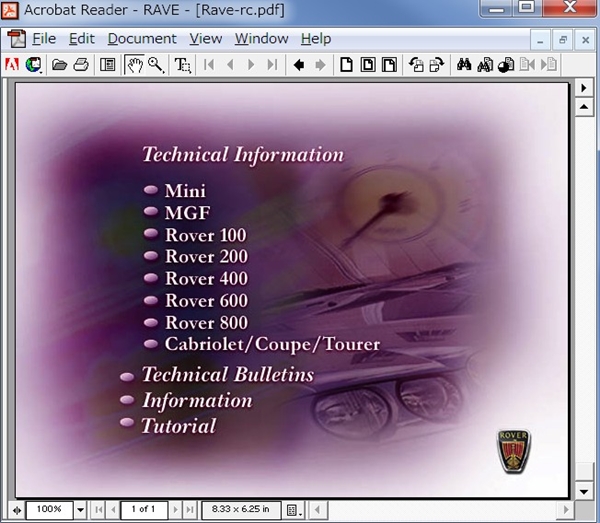Go to previous view with black left arrow
Viewport: 600px width, 523px height.
coord(299,65)
